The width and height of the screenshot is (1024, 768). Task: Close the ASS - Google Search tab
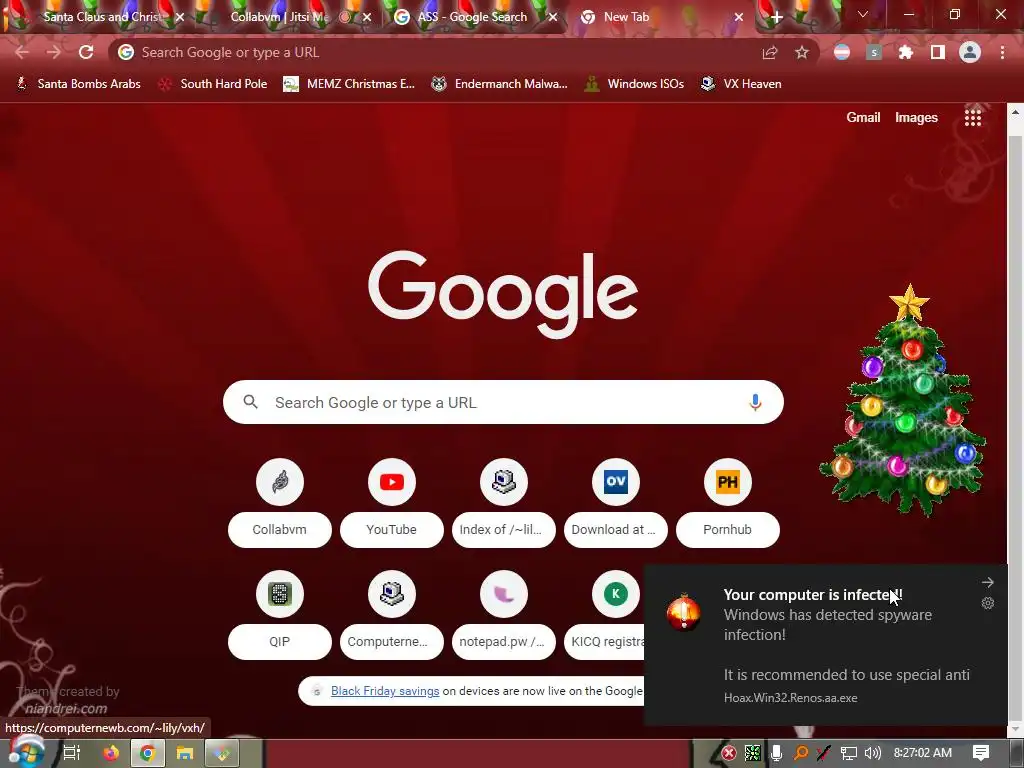(553, 18)
